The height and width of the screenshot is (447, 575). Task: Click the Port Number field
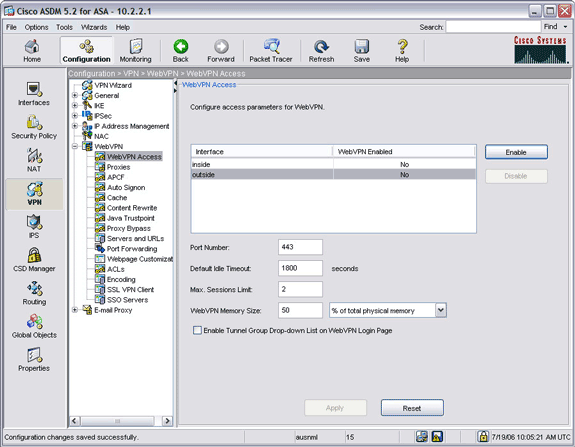click(x=300, y=247)
